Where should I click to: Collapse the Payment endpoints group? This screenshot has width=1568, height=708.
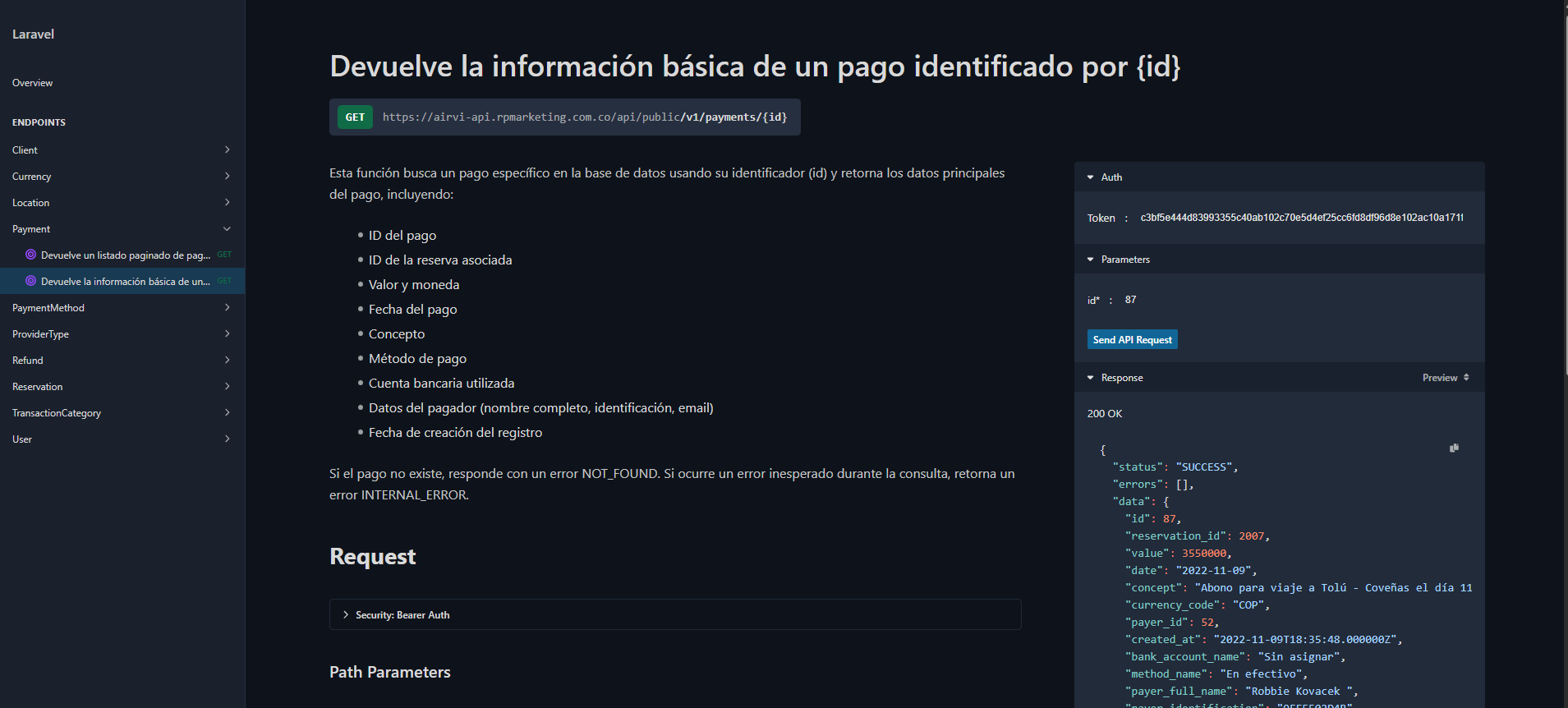(x=227, y=229)
